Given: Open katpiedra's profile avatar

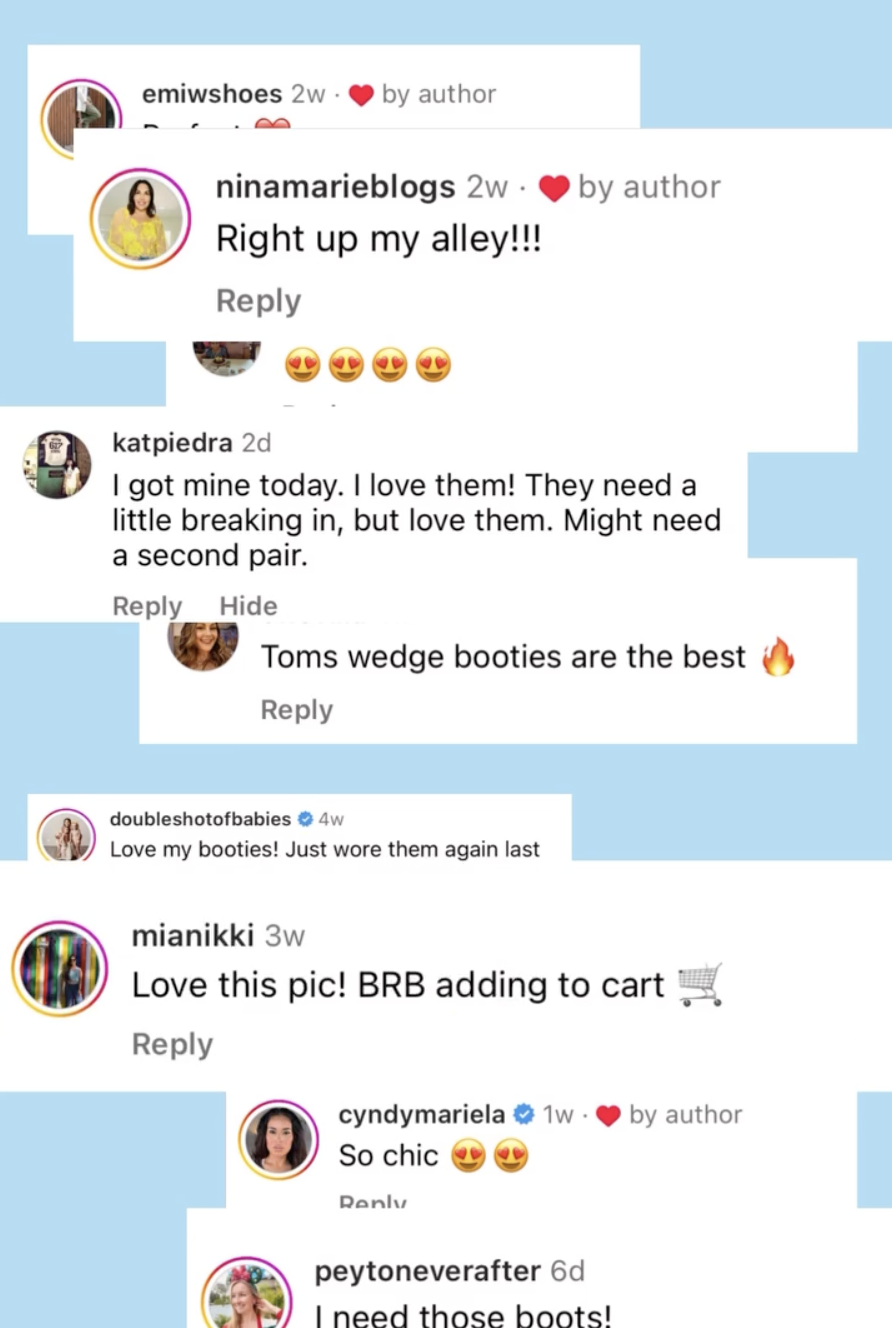Looking at the screenshot, I should pos(57,465).
